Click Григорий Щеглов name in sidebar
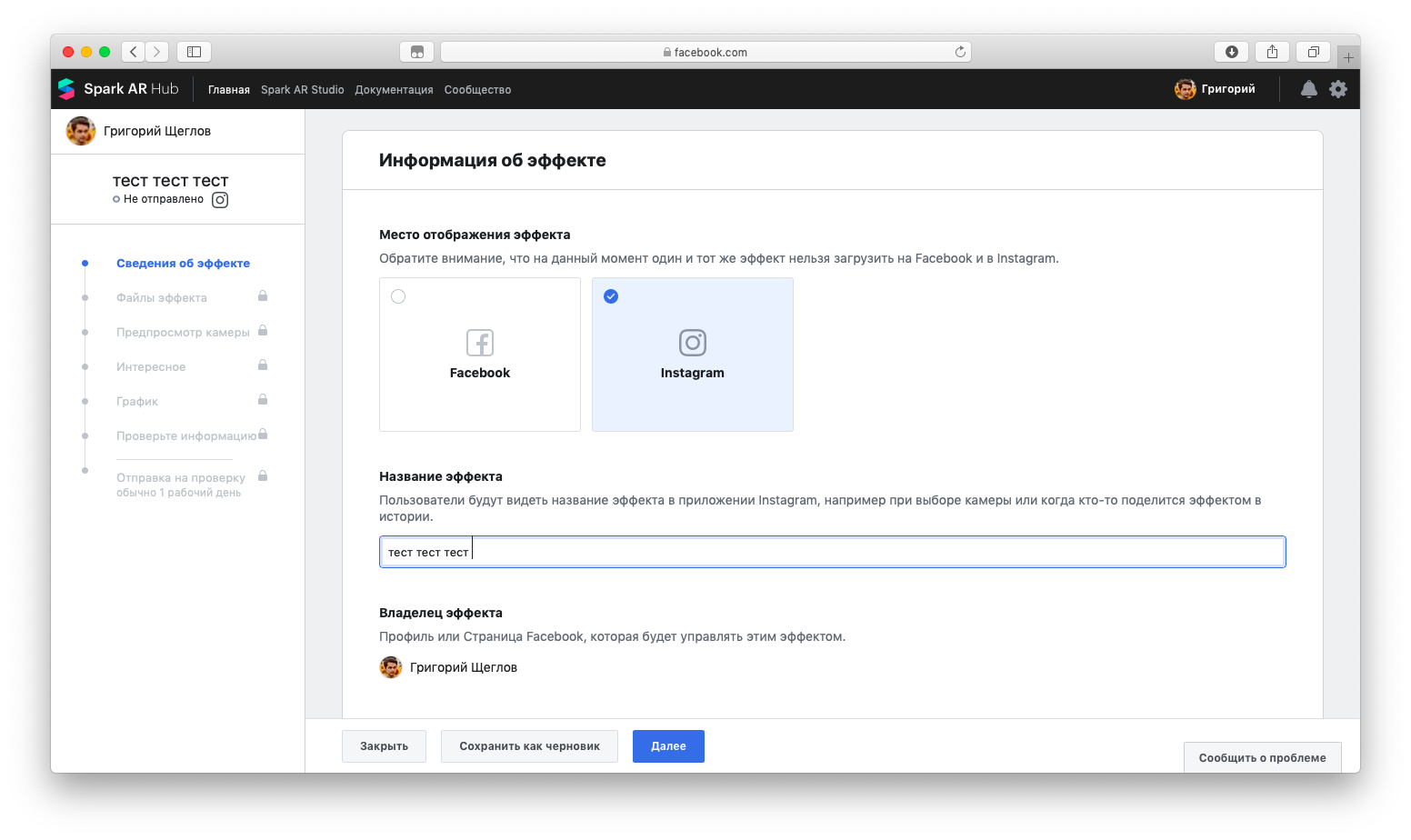The image size is (1411, 840). tap(157, 131)
